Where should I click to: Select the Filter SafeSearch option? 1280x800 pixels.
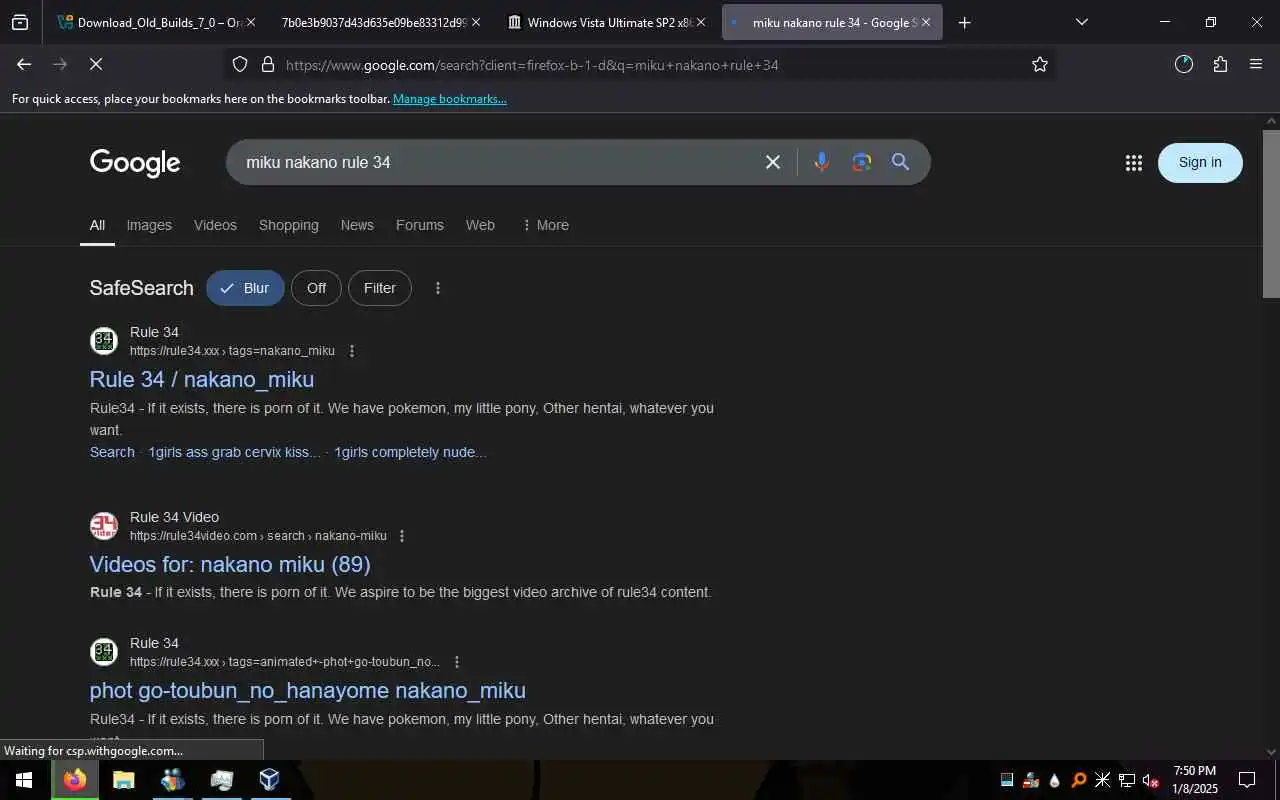(x=379, y=288)
